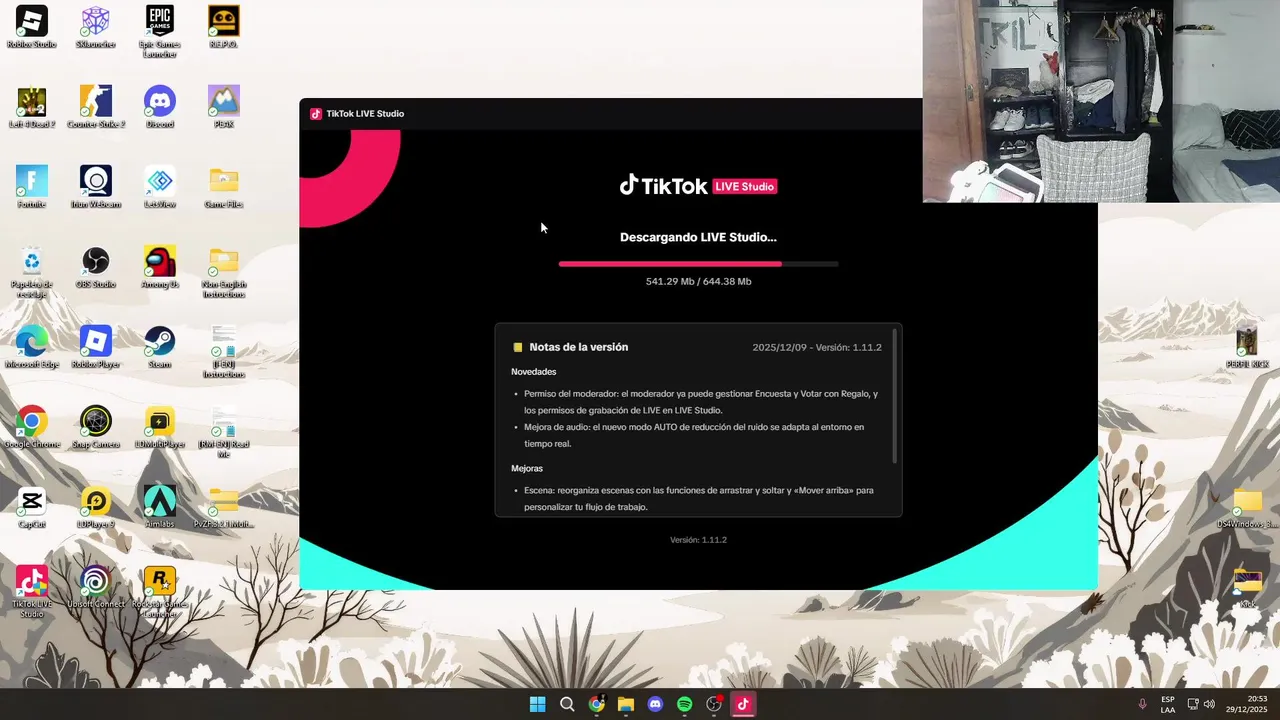Select the Game Files folder
Image resolution: width=1280 pixels, height=720 pixels.
pyautogui.click(x=224, y=187)
